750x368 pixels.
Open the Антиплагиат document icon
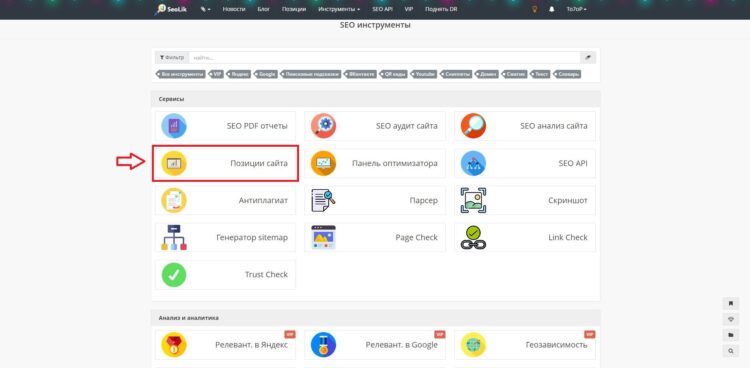click(x=174, y=201)
